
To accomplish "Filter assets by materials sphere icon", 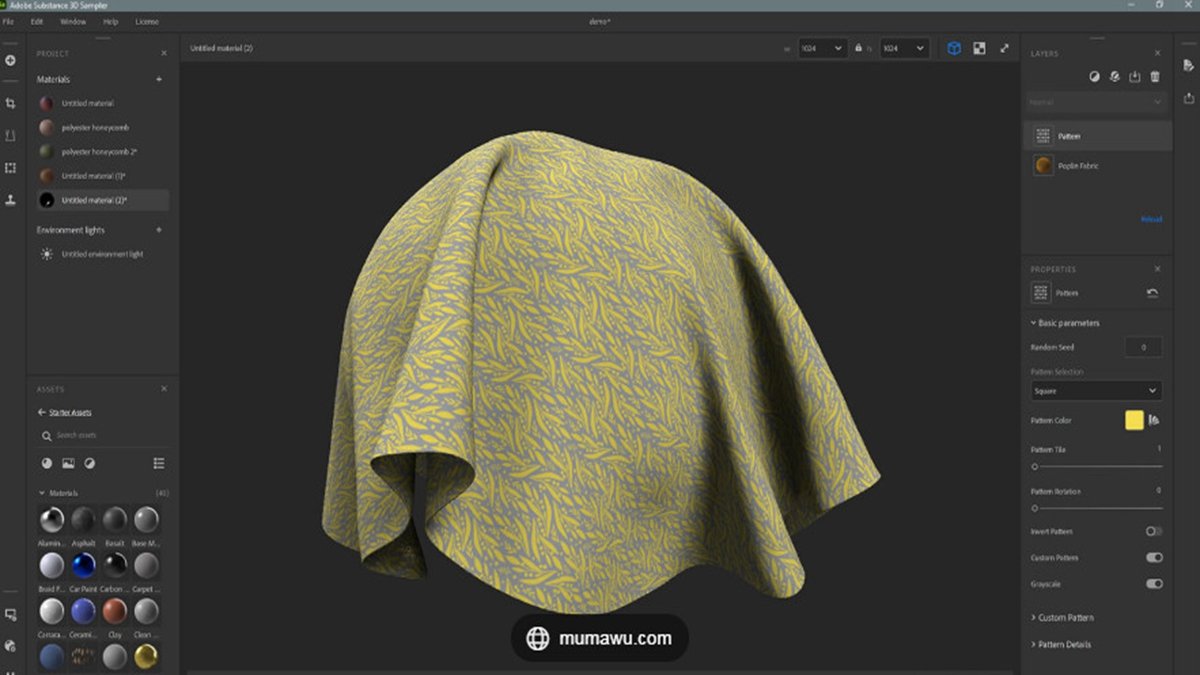I will click(47, 463).
